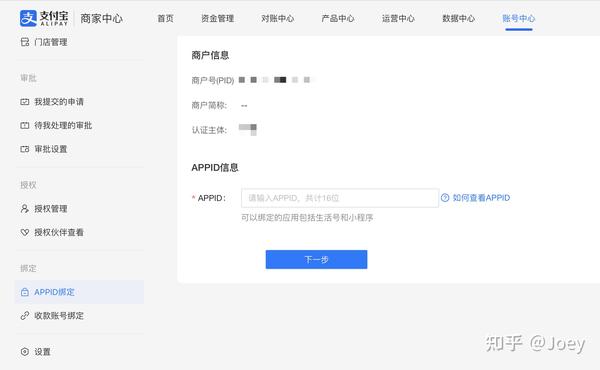Click the 待我处理的审批 sidebar icon
Image resolution: width=600 pixels, height=370 pixels.
pyautogui.click(x=25, y=126)
